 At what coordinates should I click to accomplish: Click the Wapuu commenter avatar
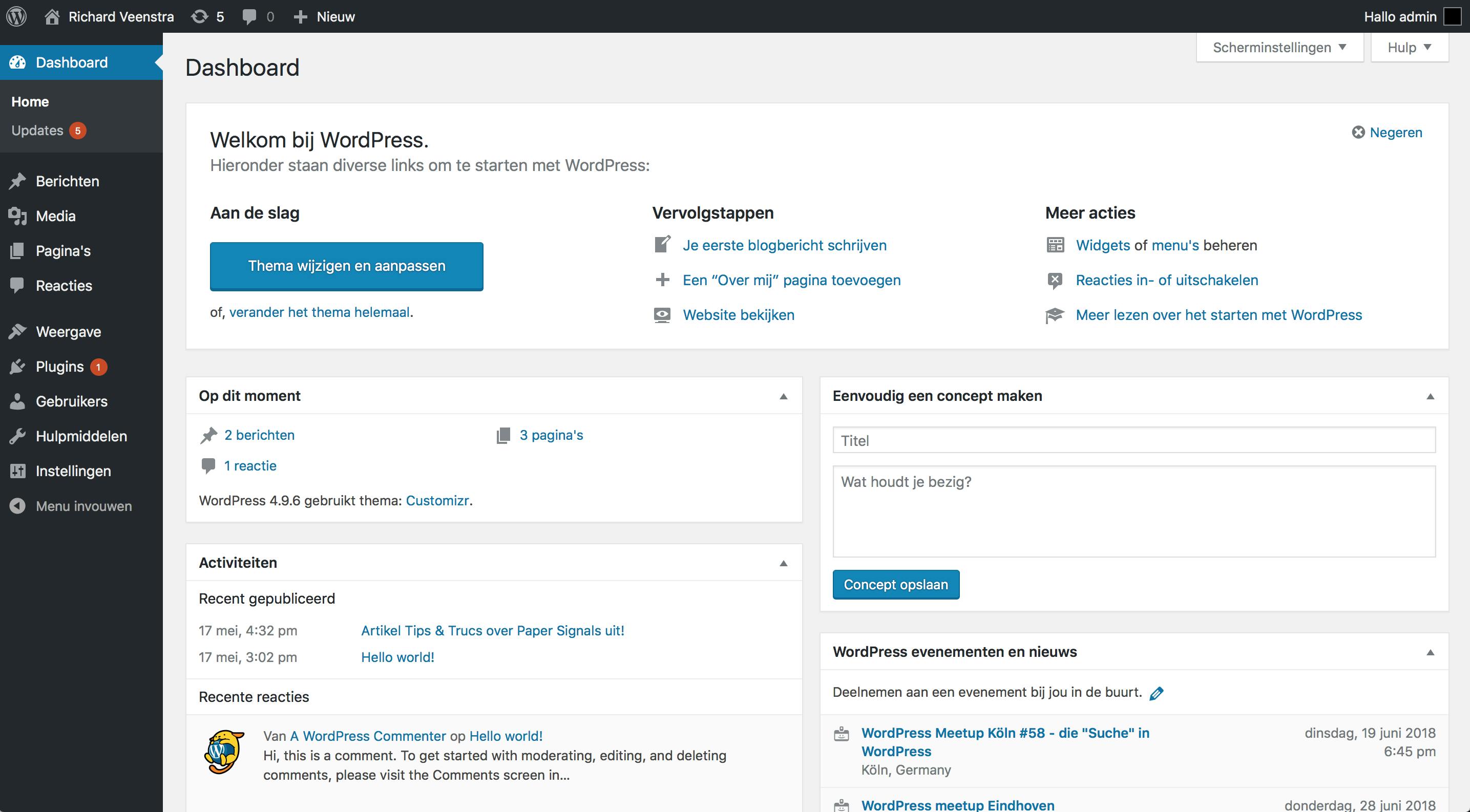(224, 752)
